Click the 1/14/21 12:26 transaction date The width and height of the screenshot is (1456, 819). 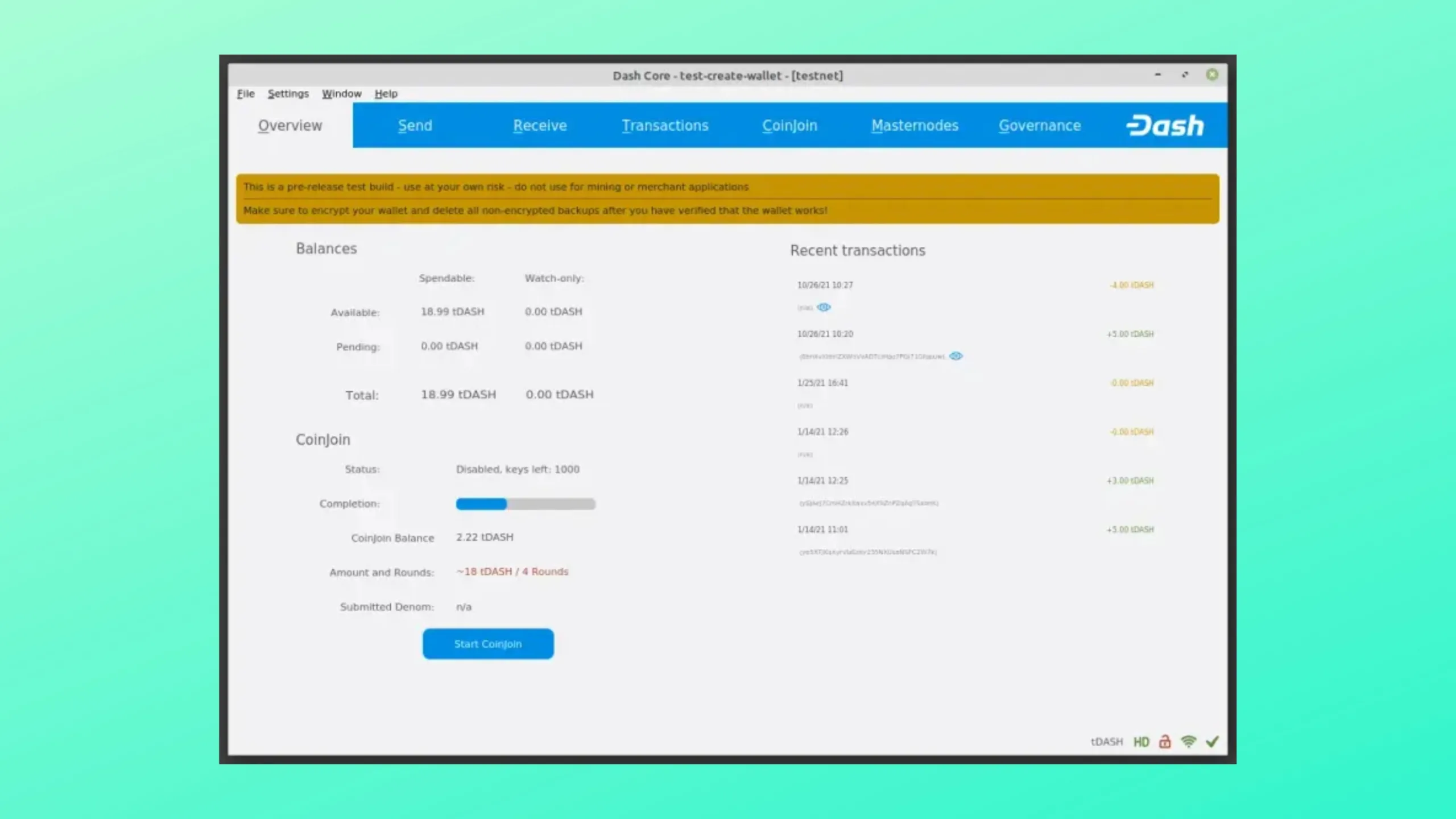click(822, 432)
